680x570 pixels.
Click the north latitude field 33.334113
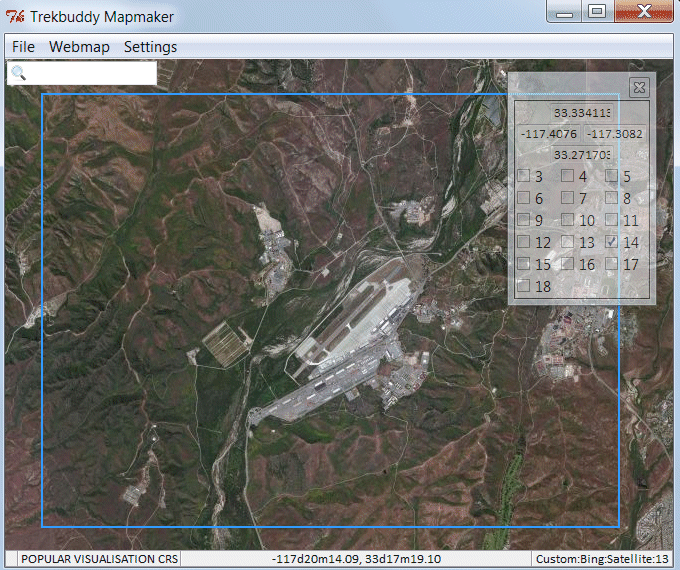(581, 112)
